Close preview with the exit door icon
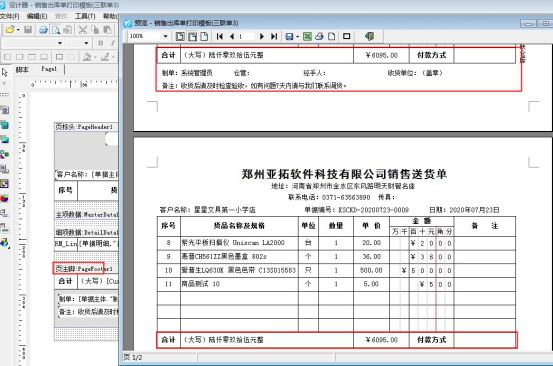The image size is (553, 366). click(369, 36)
